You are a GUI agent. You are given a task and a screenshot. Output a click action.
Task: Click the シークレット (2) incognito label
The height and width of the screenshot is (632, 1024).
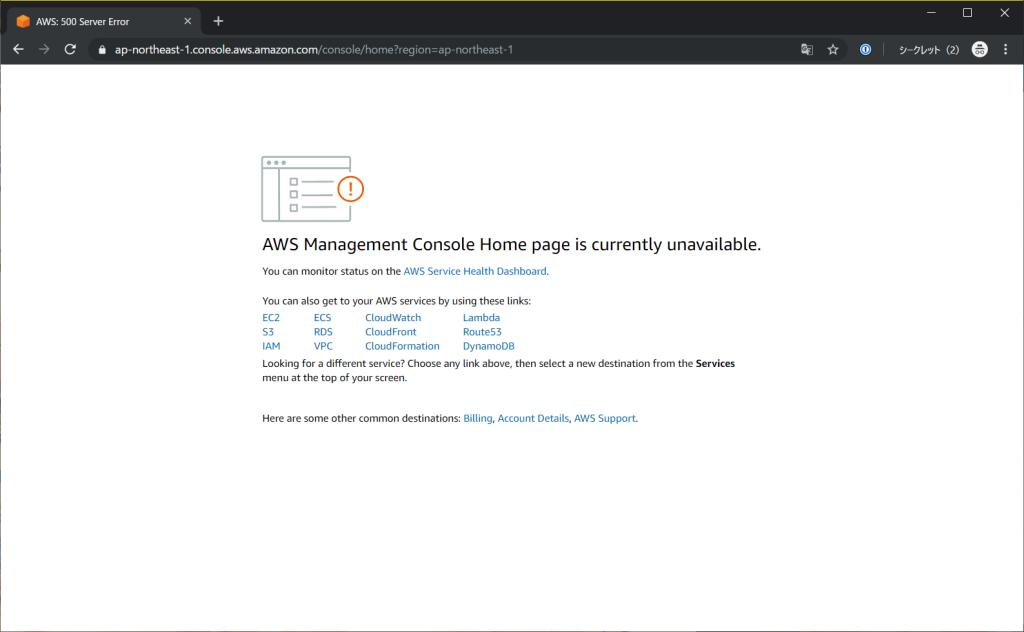coord(929,50)
